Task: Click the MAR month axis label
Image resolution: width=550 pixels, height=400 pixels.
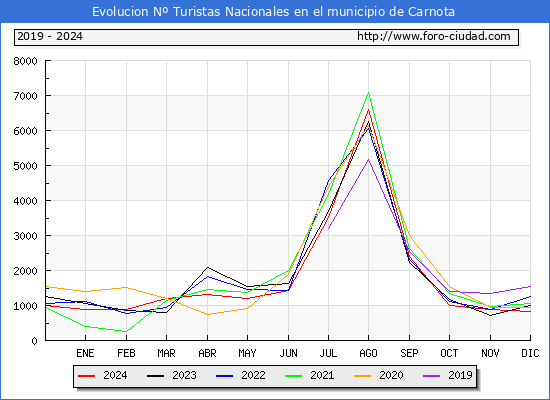Action: [166, 353]
